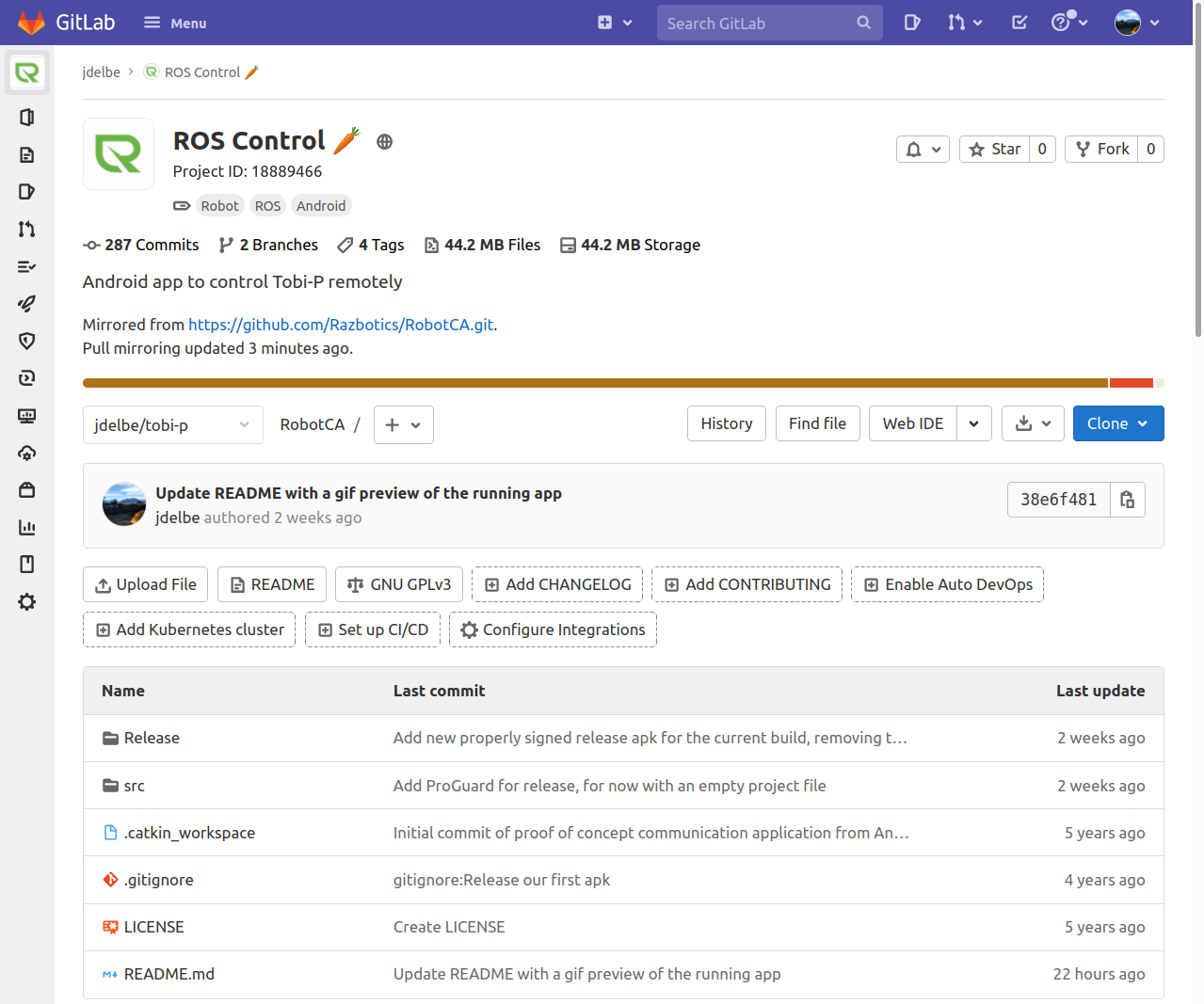
Task: Click the repository languages bar
Action: 623,383
